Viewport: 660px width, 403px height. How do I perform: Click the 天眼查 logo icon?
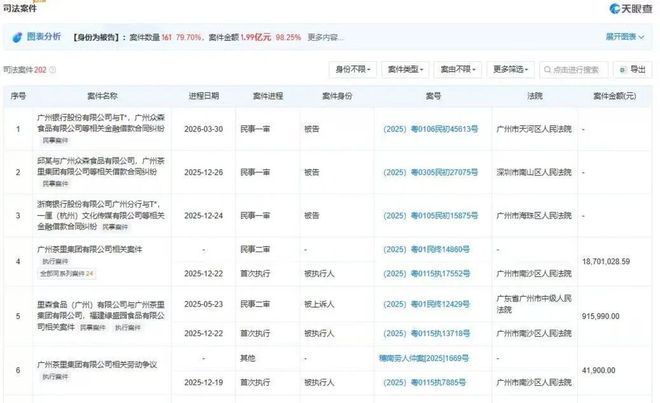click(614, 9)
